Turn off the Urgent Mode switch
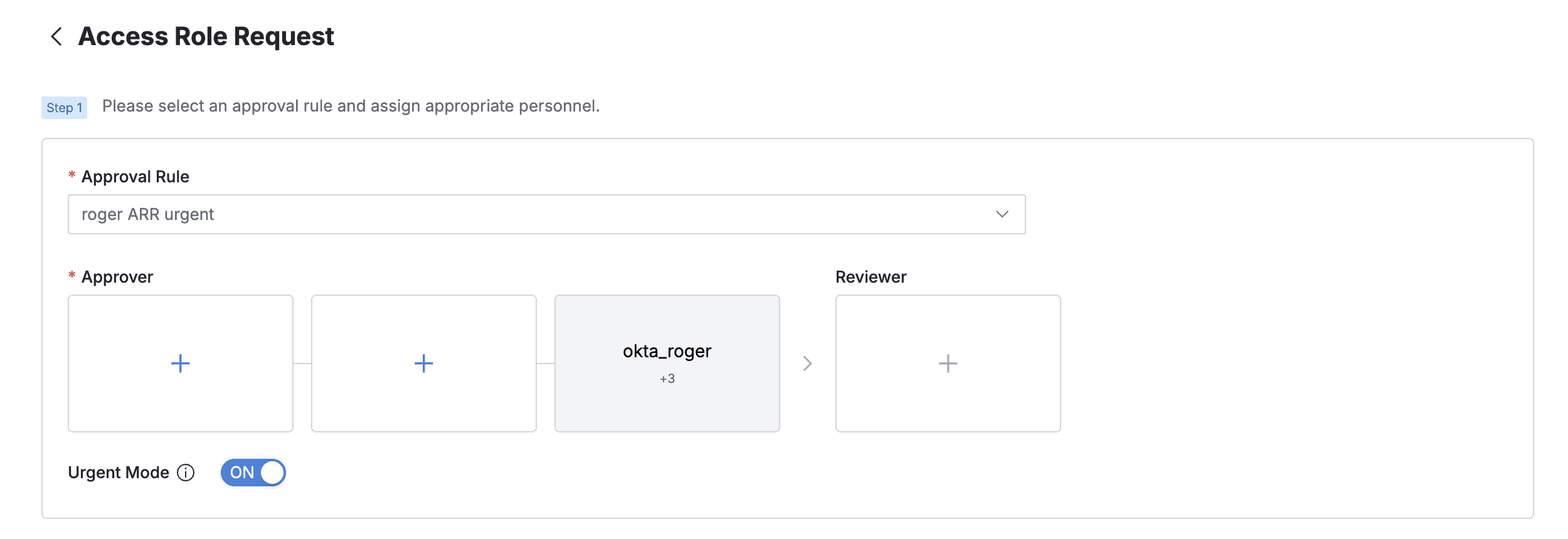This screenshot has width=1568, height=539. [x=253, y=473]
